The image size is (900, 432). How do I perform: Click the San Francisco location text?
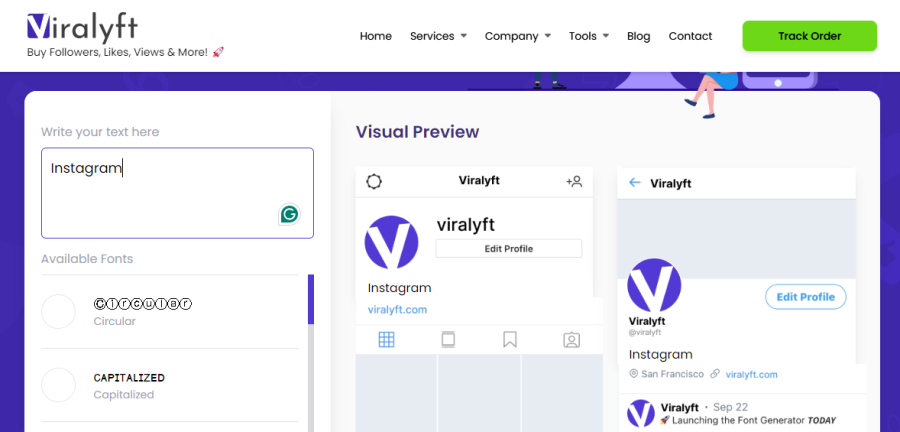coord(672,374)
